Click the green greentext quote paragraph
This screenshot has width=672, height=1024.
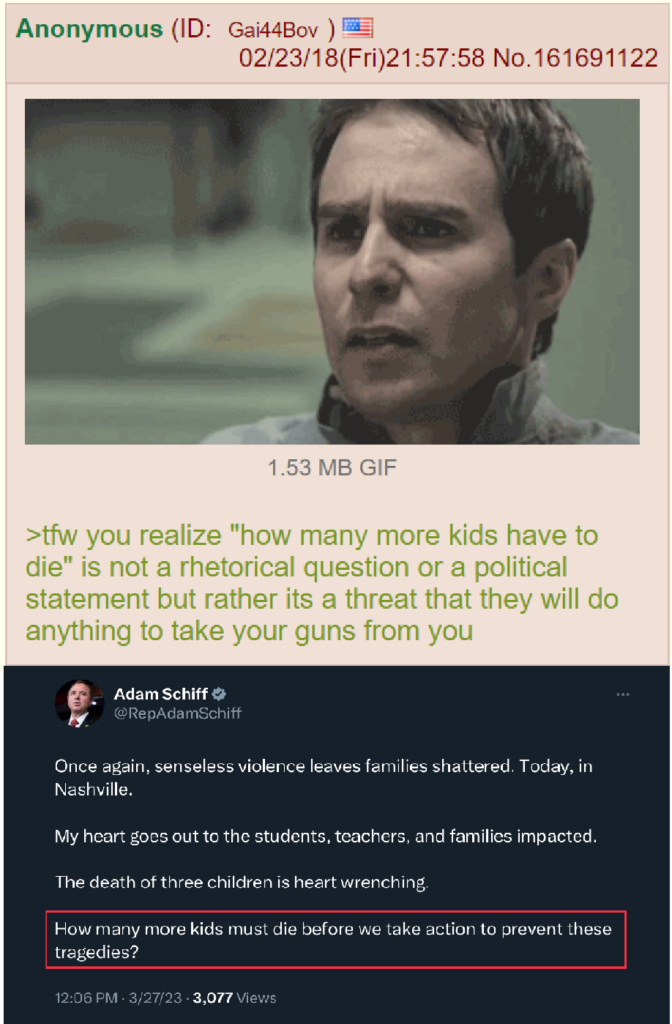(322, 583)
